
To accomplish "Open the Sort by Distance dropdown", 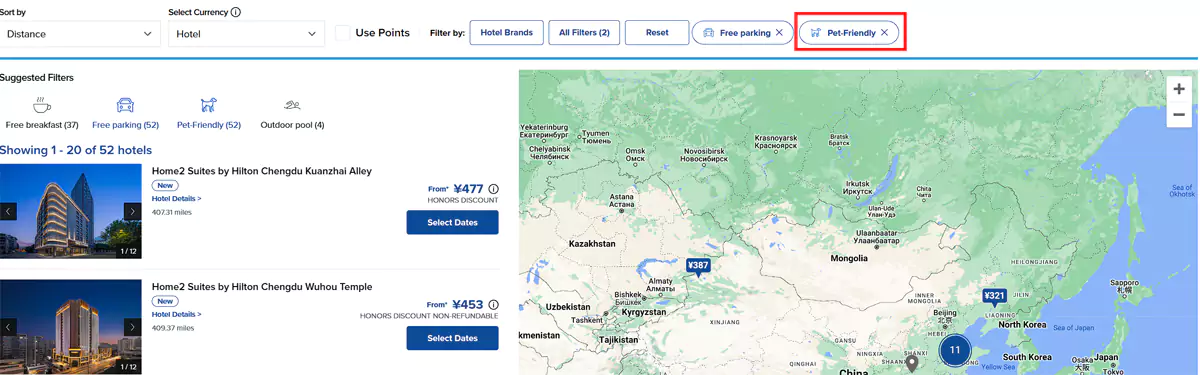I will point(80,34).
